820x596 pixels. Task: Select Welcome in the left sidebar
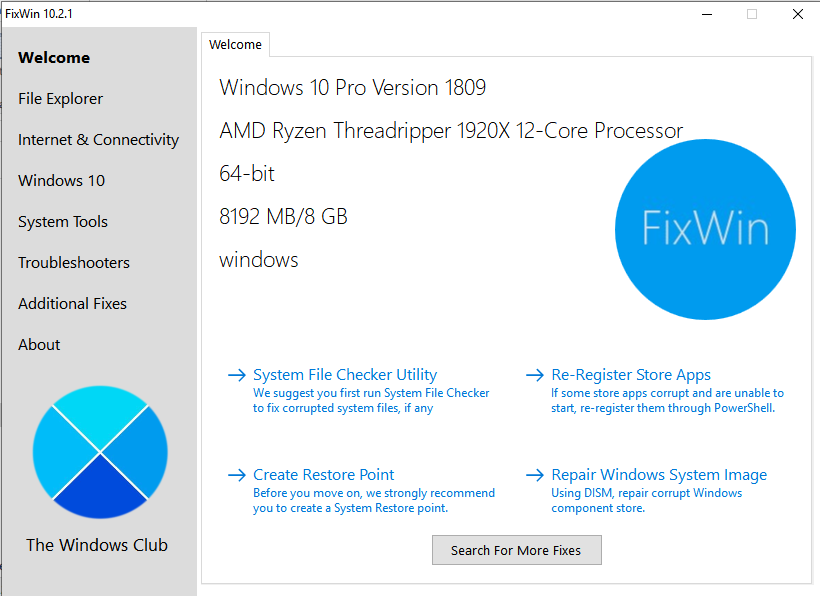coord(54,58)
